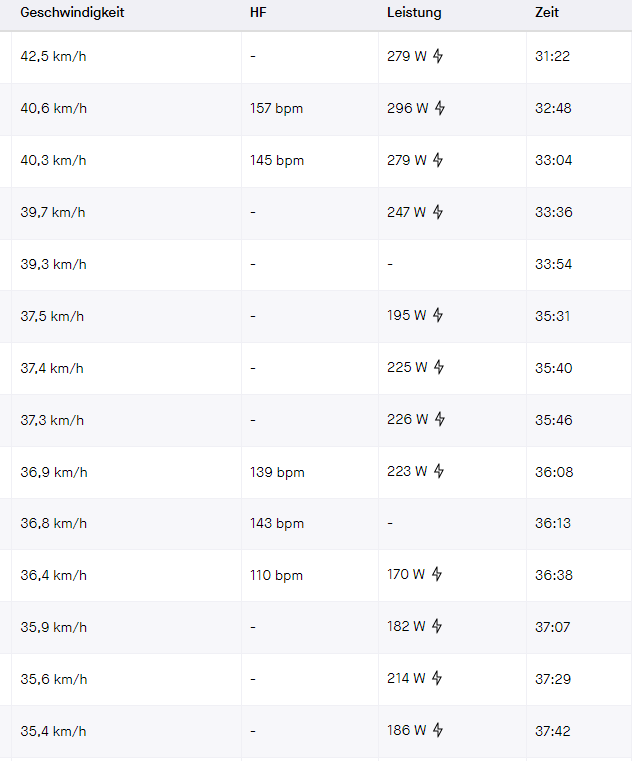Open the effort with time 33:54
Viewport: 641px width, 761px height.
click(x=316, y=265)
